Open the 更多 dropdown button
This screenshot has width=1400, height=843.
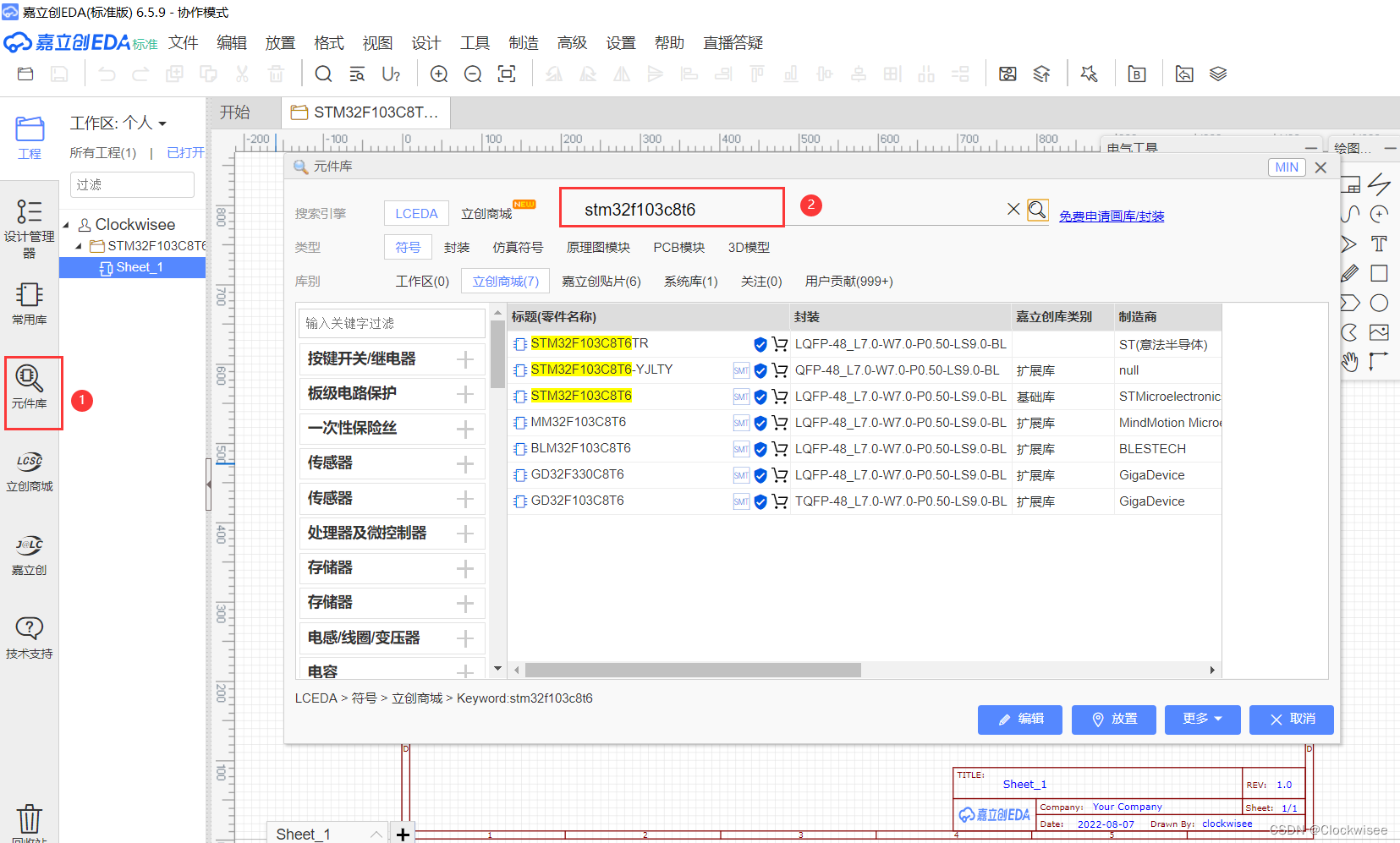1202,719
